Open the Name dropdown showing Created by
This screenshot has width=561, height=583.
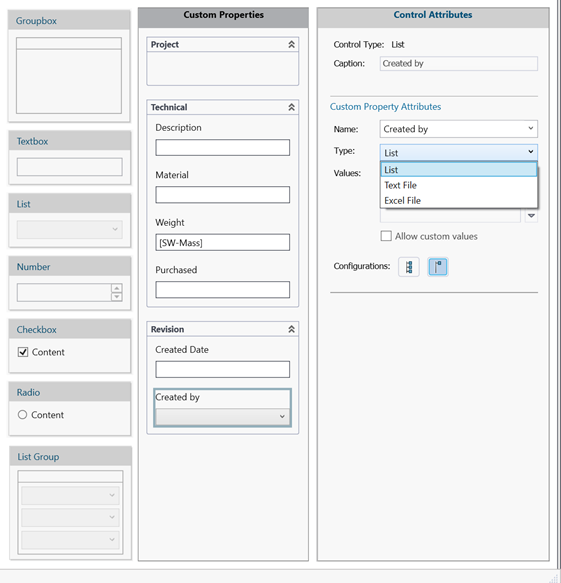[458, 129]
